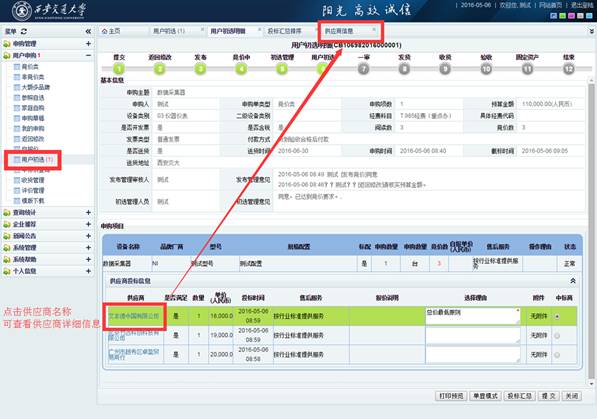Click progress step 4 竞价中 circle
Image resolution: width=597 pixels, height=419 pixels.
tap(241, 69)
